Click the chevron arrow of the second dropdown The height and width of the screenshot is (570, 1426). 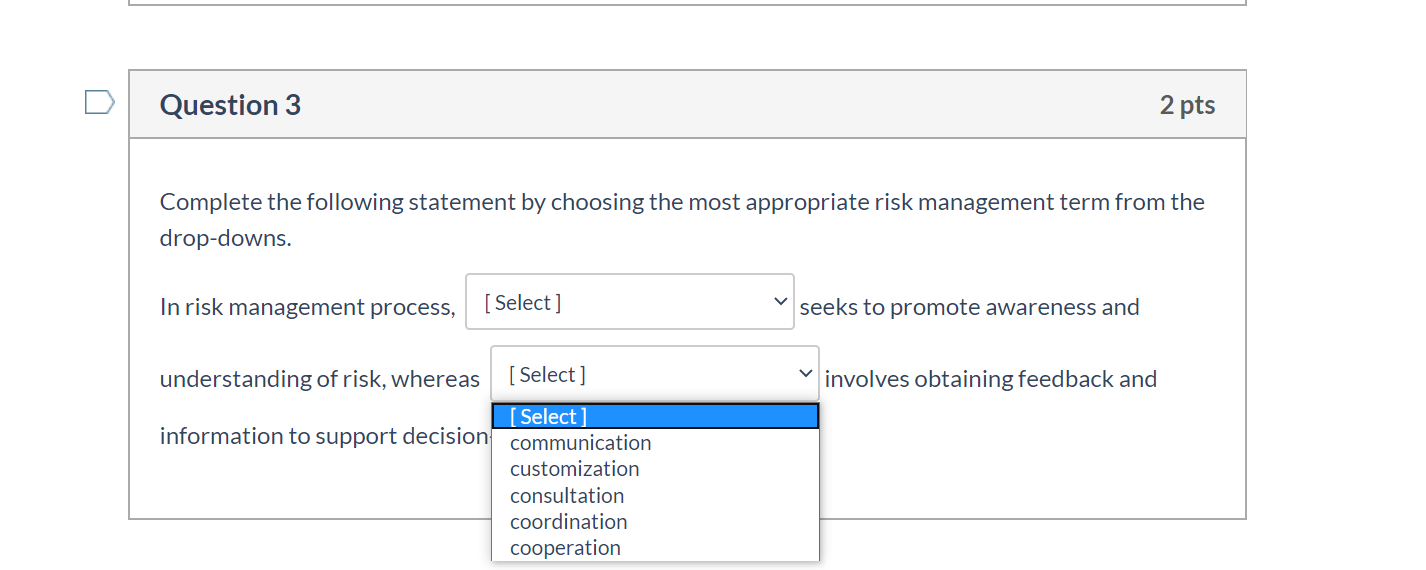tap(805, 374)
